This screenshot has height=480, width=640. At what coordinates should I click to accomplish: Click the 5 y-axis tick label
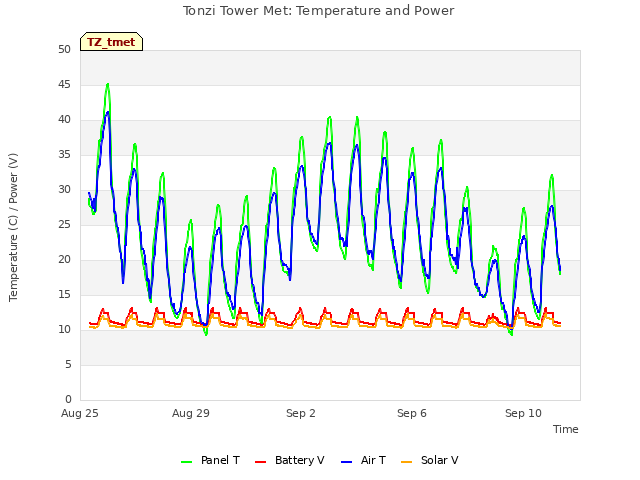[68, 365]
